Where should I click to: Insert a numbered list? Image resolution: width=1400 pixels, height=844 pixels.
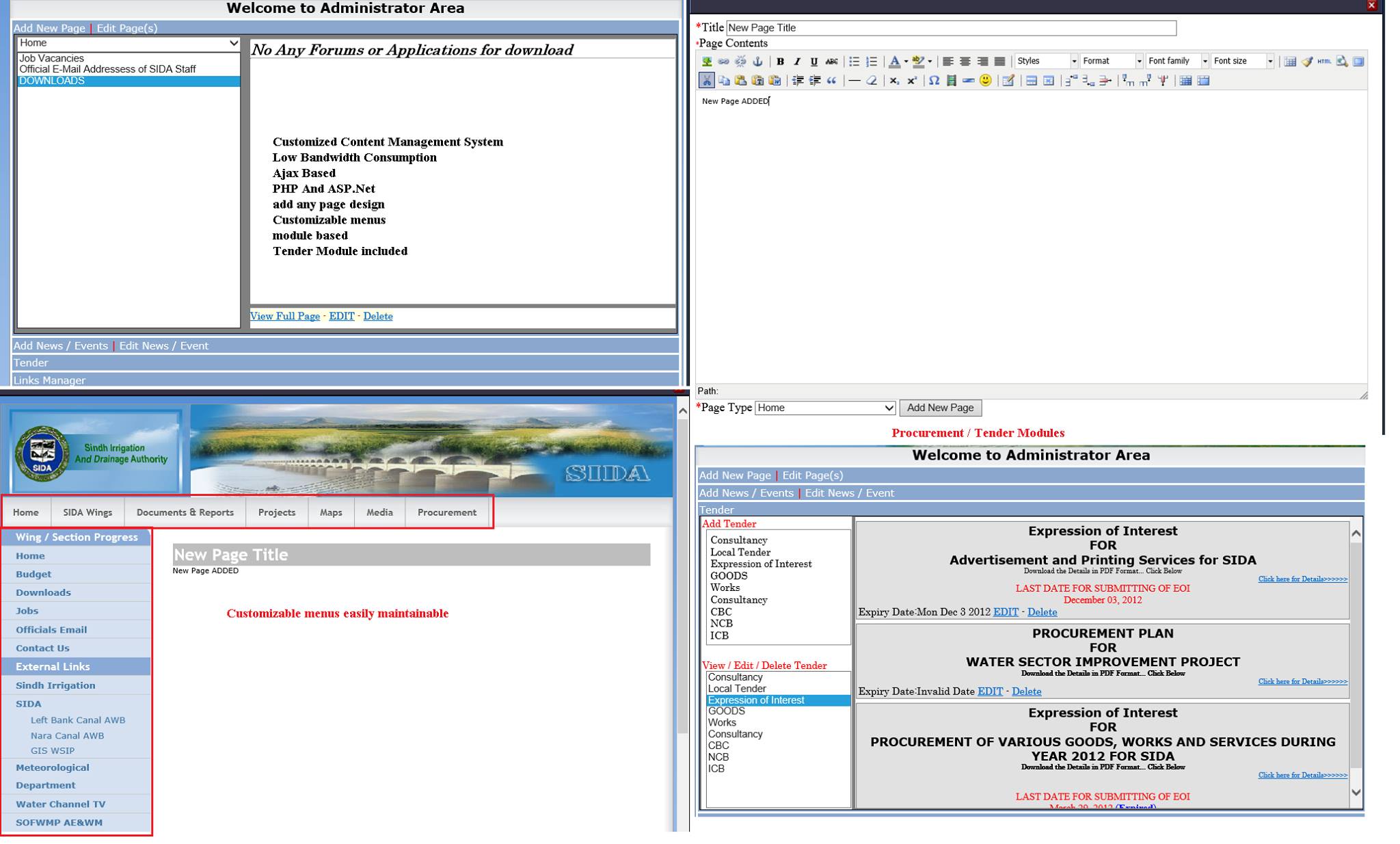pyautogui.click(x=872, y=62)
